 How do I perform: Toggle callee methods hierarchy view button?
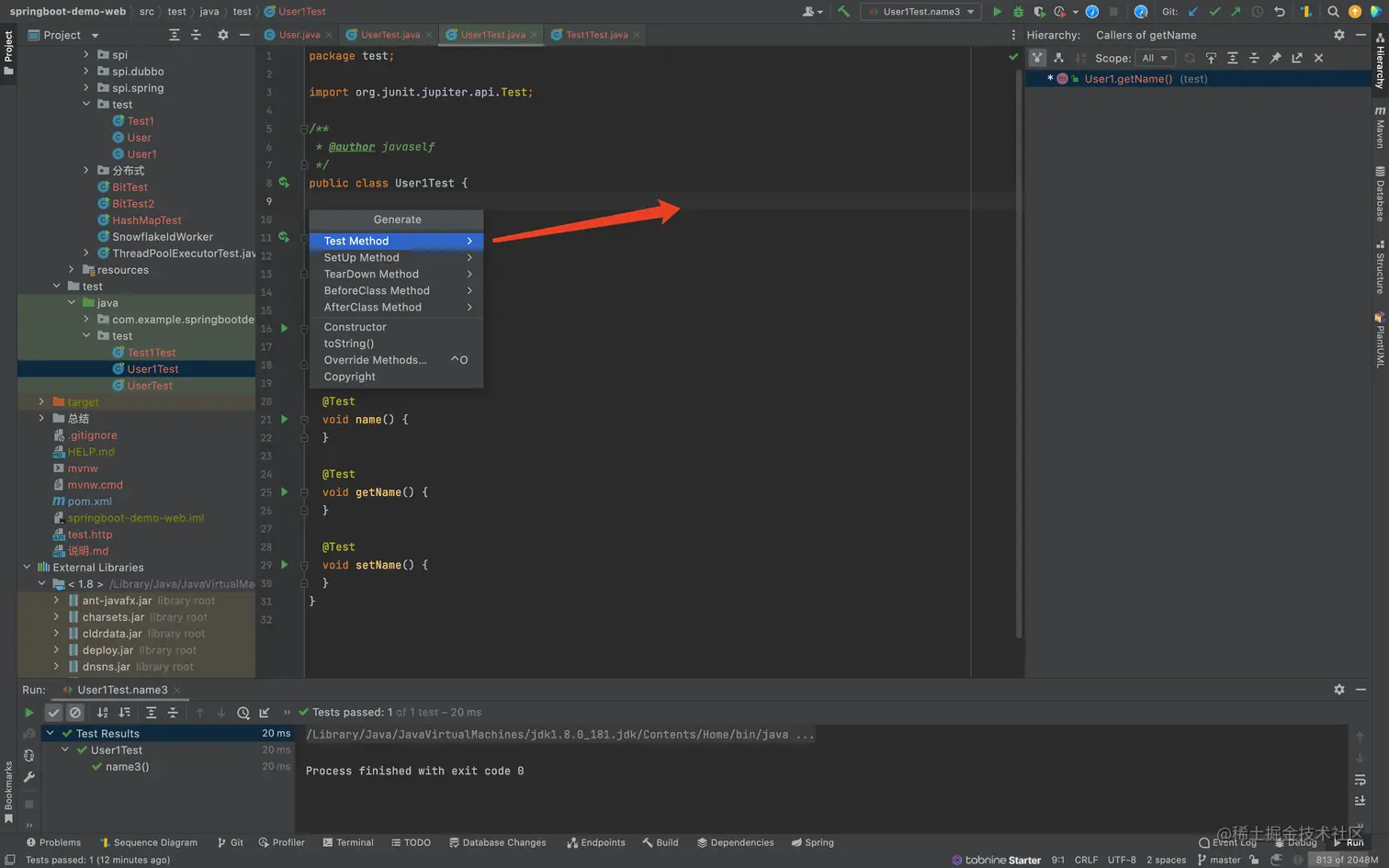tap(1058, 58)
